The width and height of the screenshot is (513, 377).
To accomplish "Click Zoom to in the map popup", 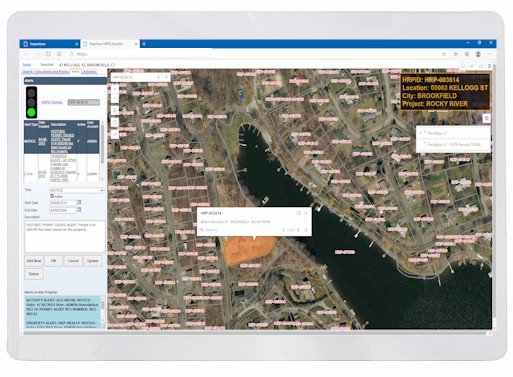I will pos(209,230).
